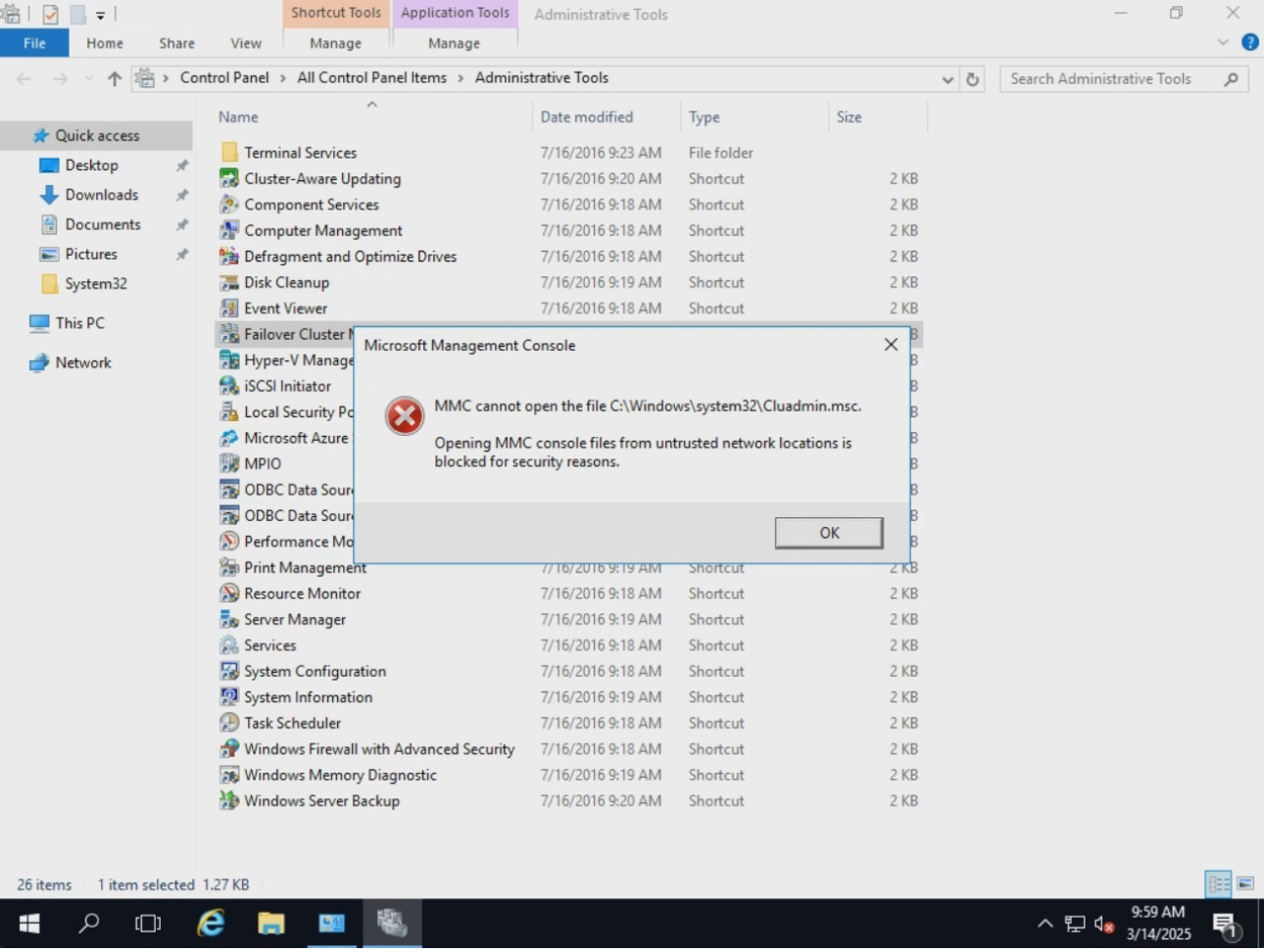The height and width of the screenshot is (952, 1264).
Task: Open Manage under Shortcut Tools
Action: click(335, 43)
